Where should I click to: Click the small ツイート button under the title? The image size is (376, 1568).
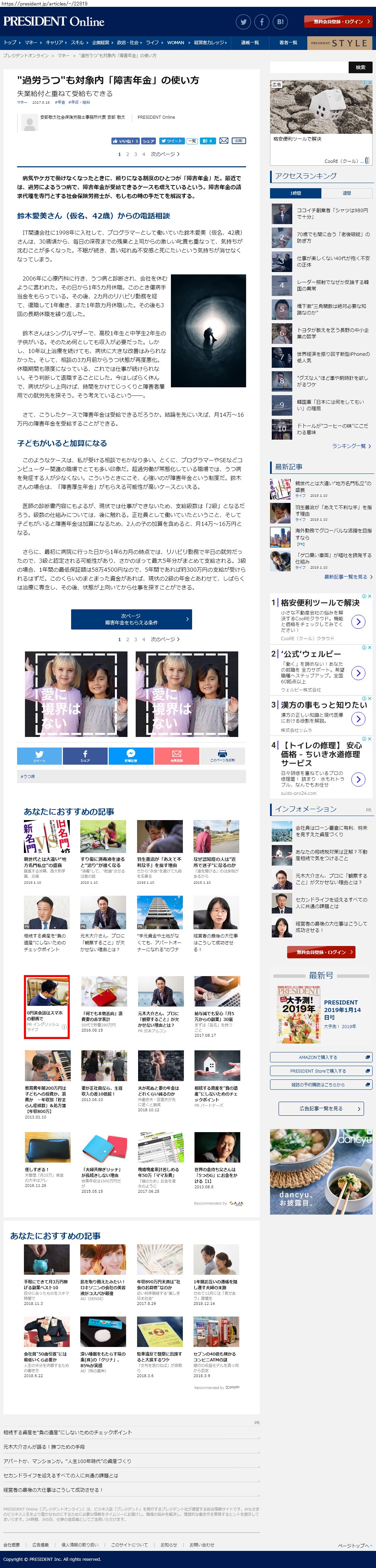tap(171, 141)
